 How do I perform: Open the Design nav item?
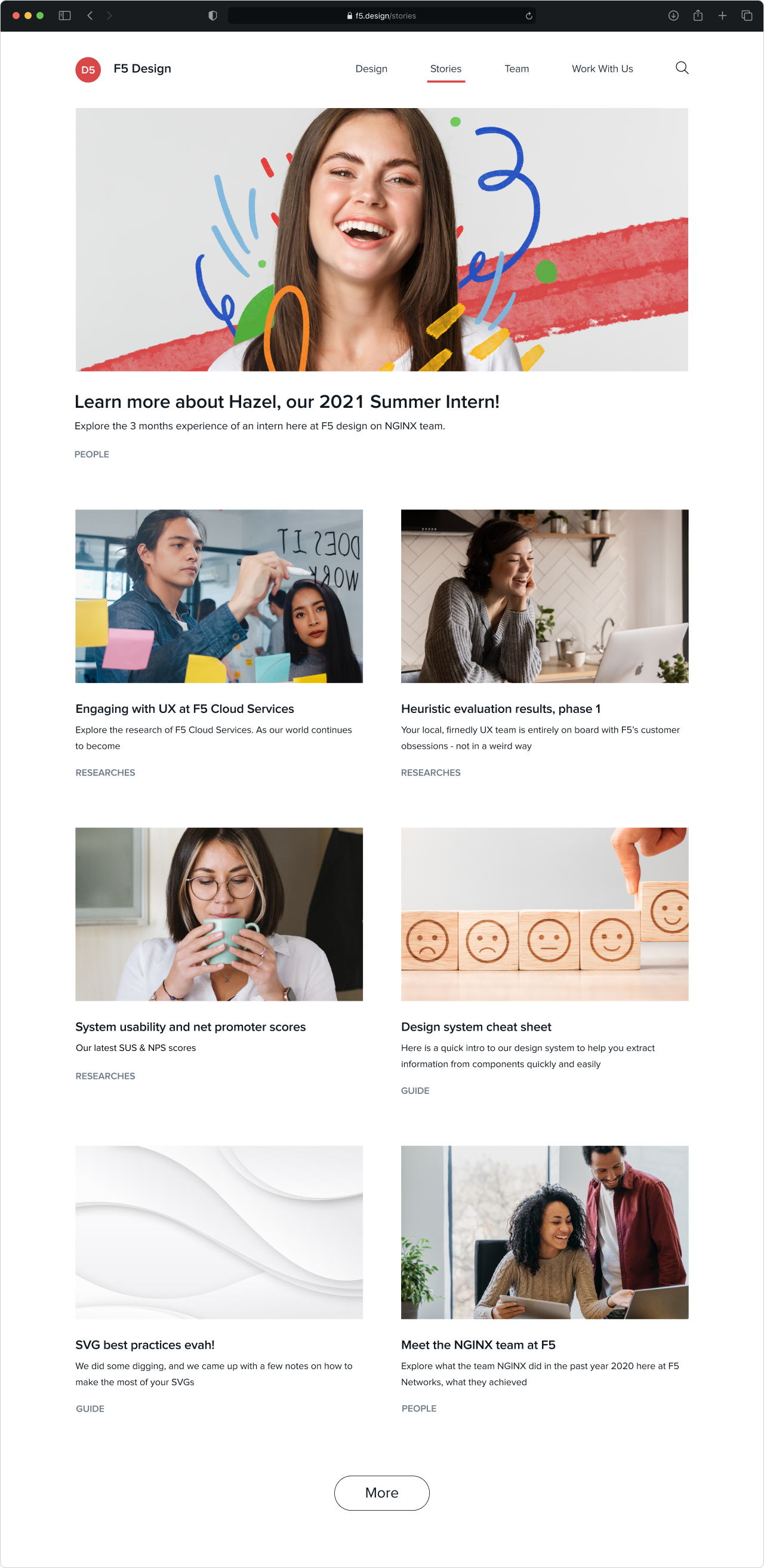pyautogui.click(x=371, y=69)
